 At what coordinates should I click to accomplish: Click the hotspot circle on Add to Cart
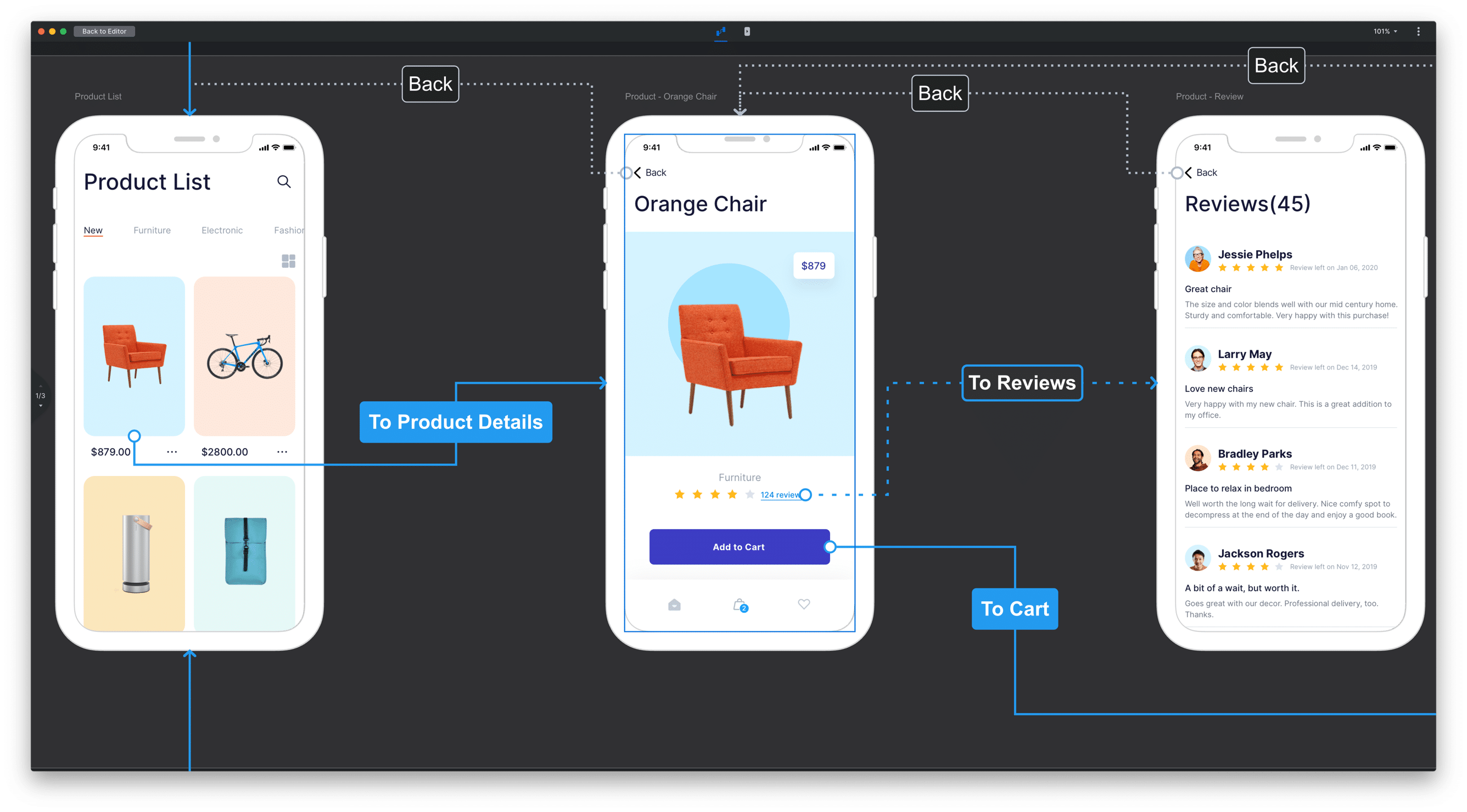[830, 547]
